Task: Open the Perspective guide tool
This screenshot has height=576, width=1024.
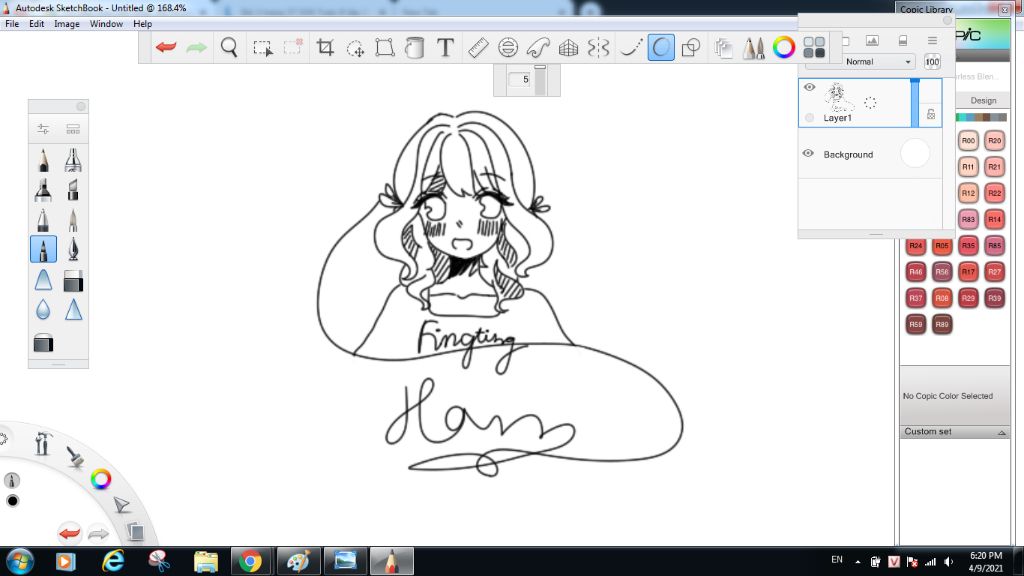Action: click(x=568, y=47)
